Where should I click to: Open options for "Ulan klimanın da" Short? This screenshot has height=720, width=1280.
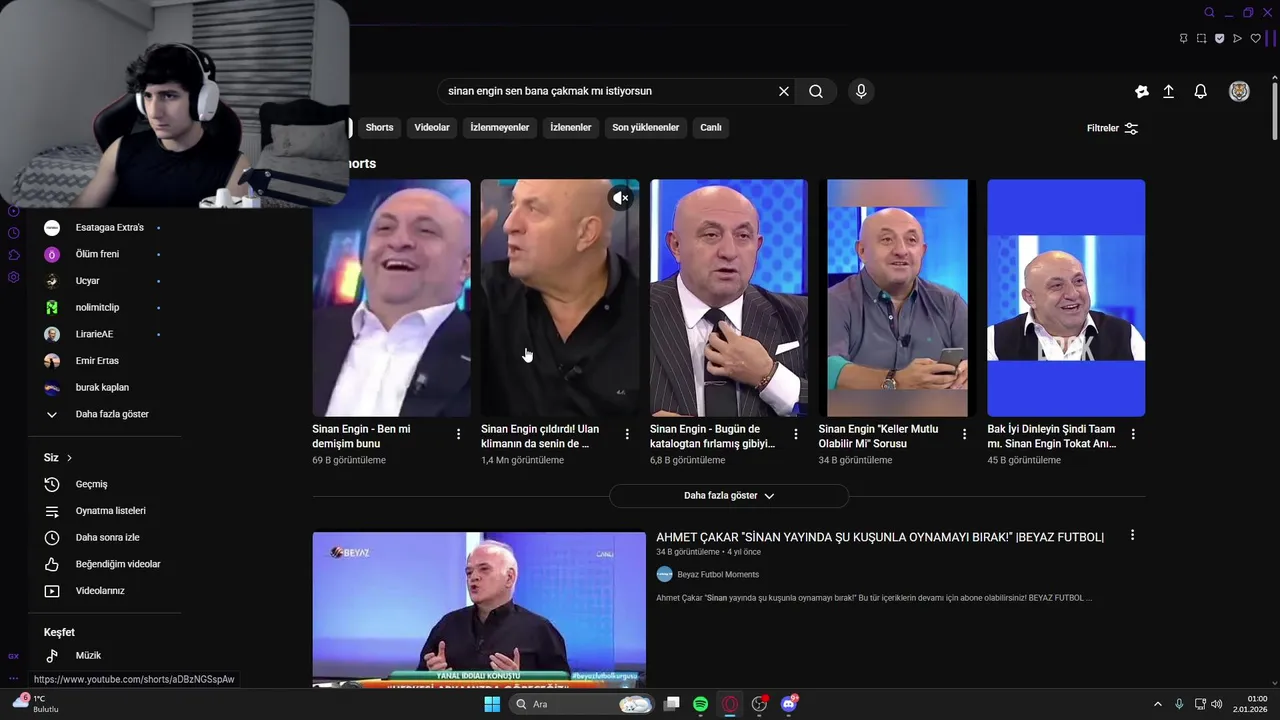tap(627, 434)
